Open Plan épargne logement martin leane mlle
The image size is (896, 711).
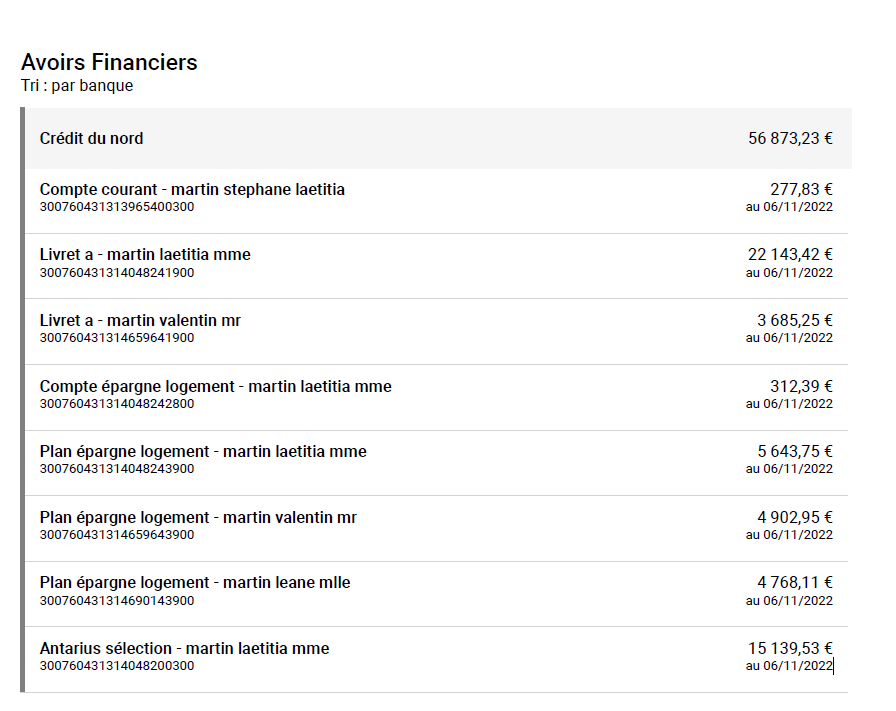[x=195, y=582]
